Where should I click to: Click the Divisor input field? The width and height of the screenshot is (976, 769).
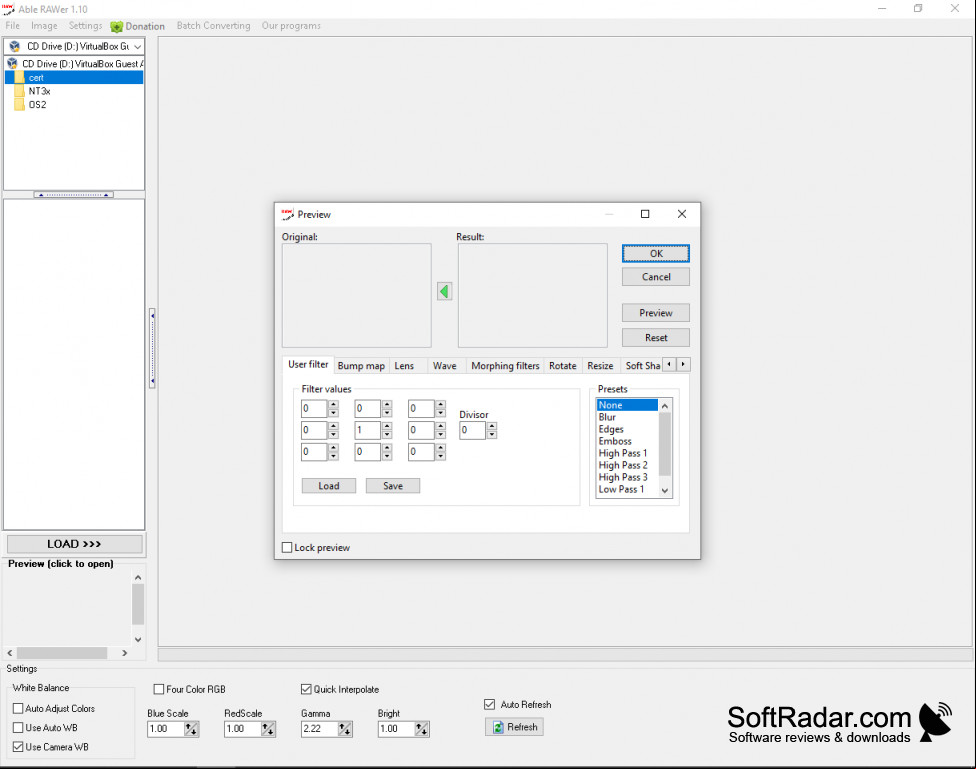[x=472, y=430]
